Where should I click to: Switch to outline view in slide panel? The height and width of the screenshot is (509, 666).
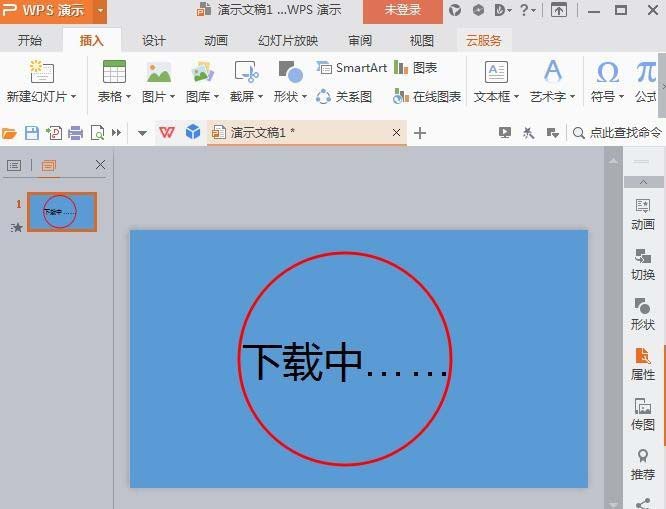click(x=14, y=165)
